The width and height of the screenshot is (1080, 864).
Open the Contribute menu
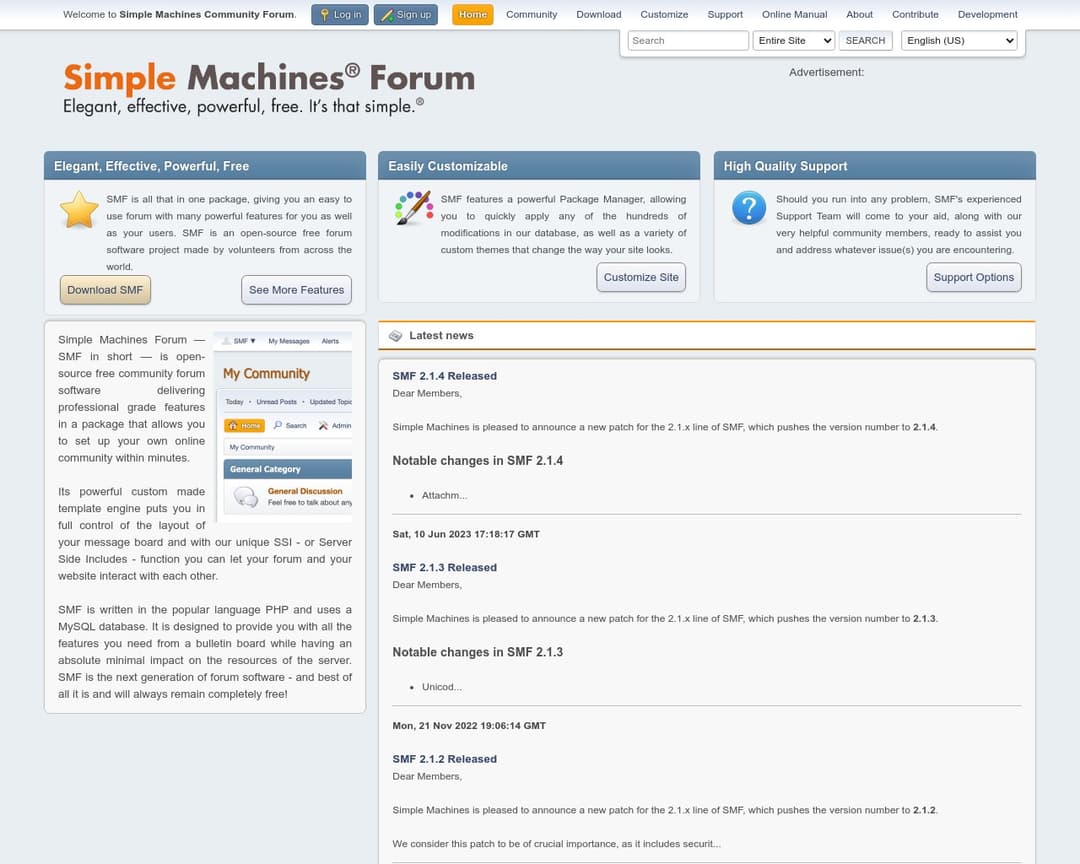coord(915,14)
